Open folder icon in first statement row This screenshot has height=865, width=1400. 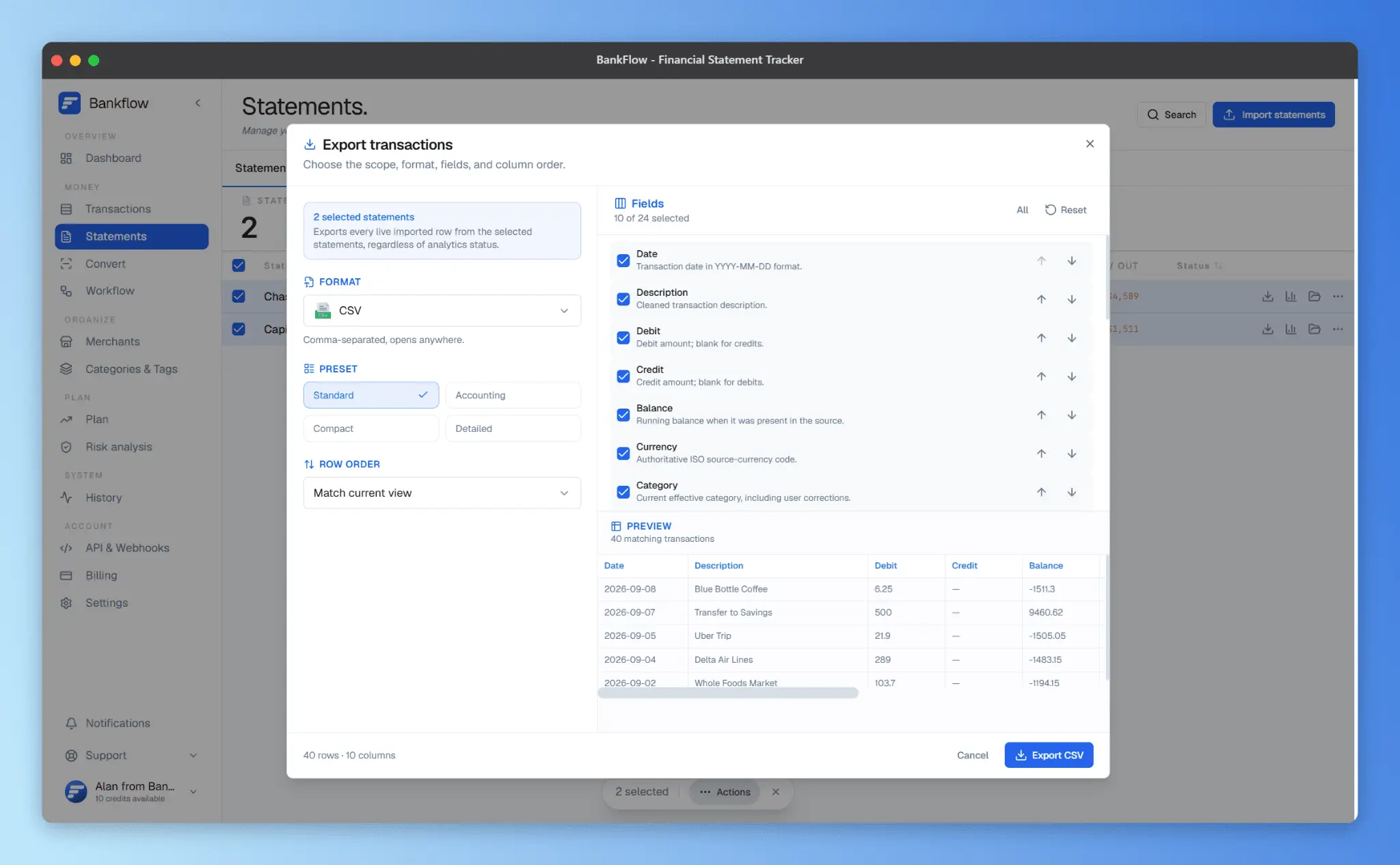1314,297
